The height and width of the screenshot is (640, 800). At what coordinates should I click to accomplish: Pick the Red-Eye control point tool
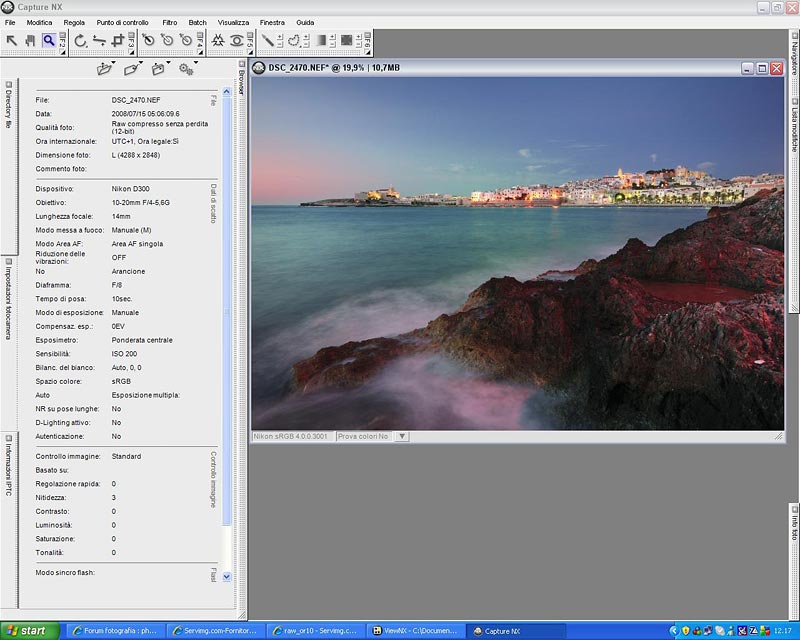pyautogui.click(x=237, y=41)
